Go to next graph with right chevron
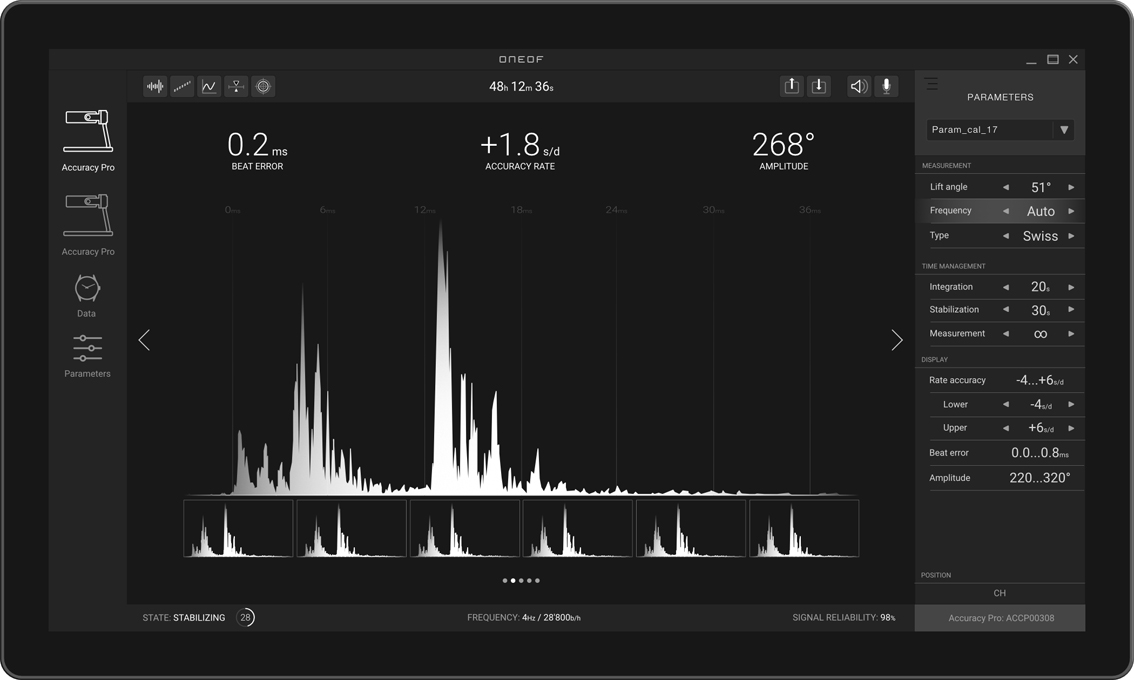The width and height of the screenshot is (1134, 680). [x=896, y=341]
